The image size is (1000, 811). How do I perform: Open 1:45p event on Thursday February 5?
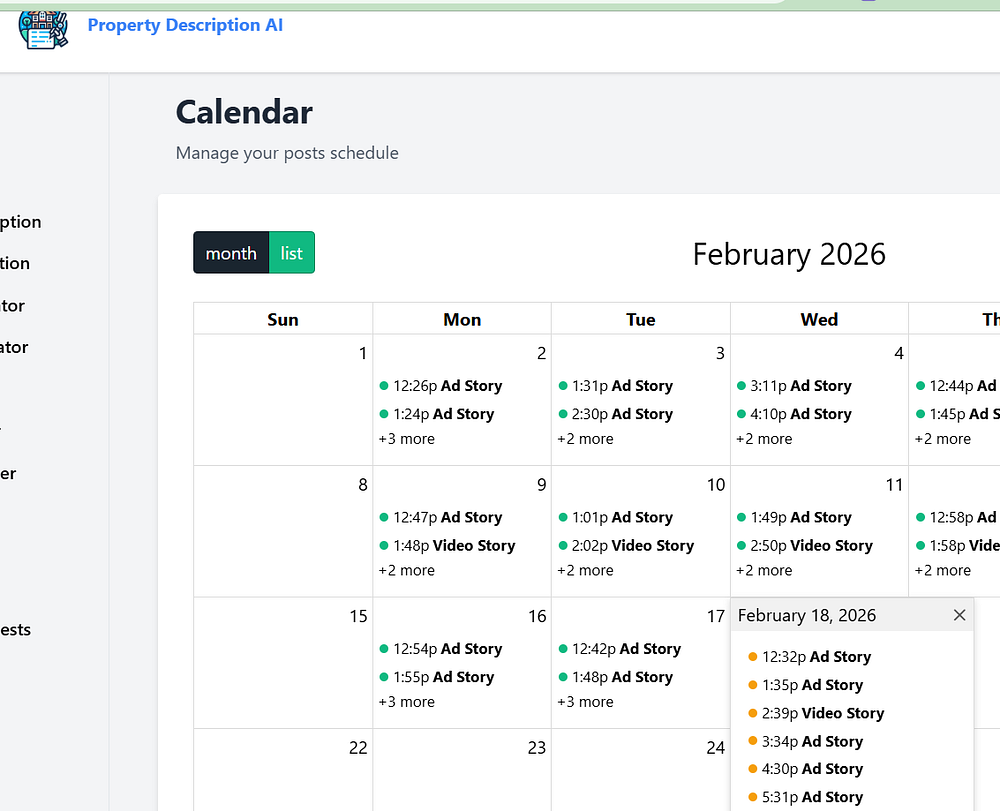[x=957, y=414]
